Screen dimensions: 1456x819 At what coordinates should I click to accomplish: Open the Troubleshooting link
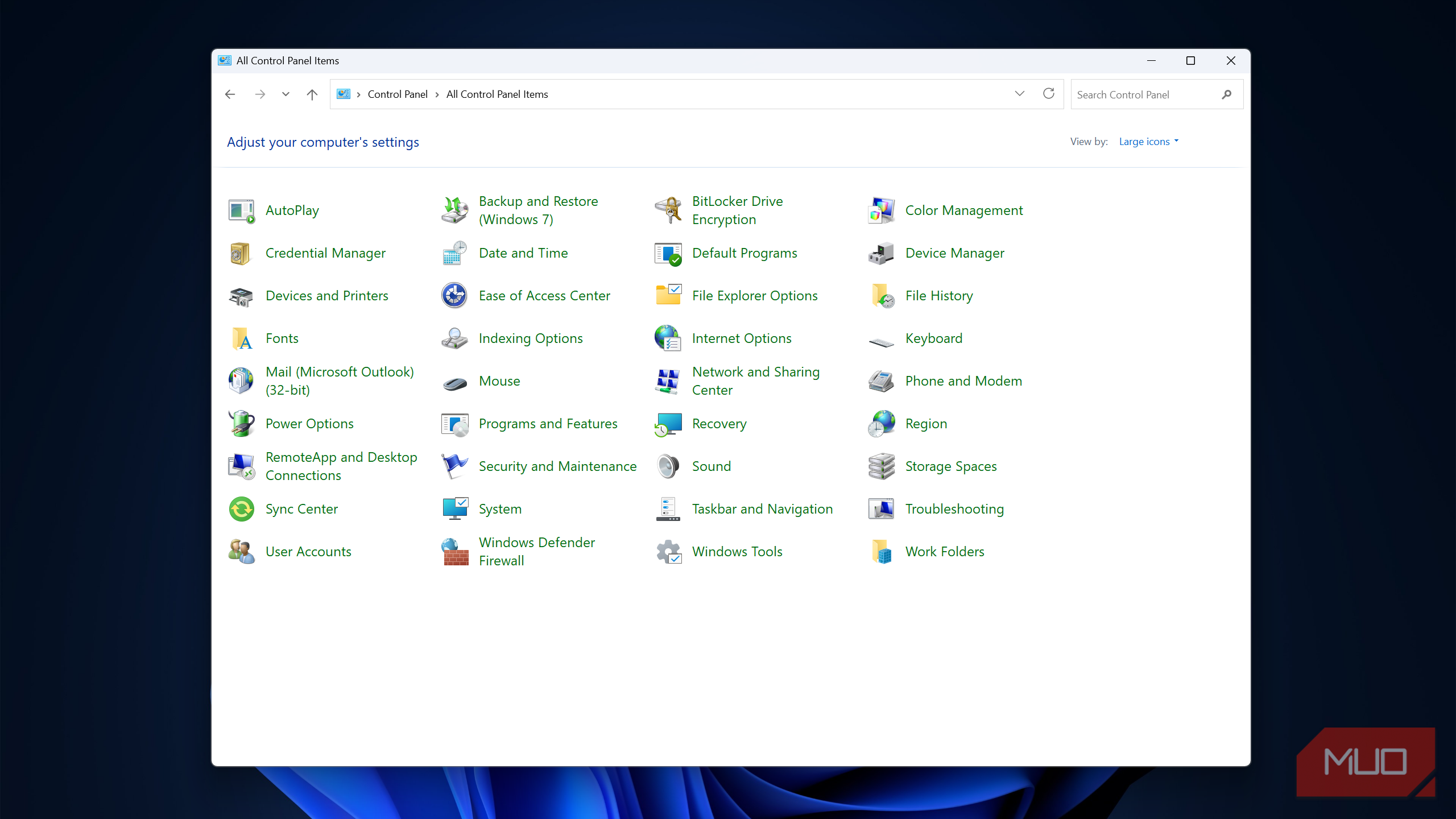click(x=955, y=509)
